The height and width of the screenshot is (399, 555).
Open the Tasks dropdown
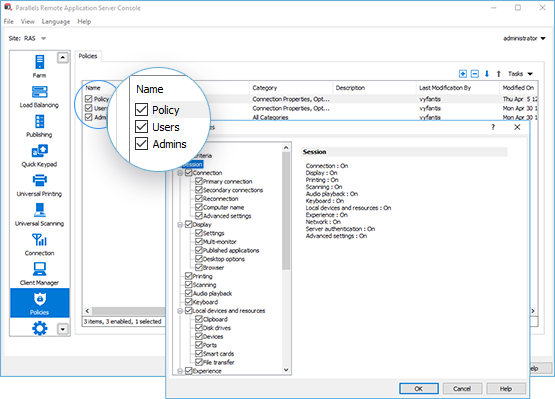click(520, 74)
